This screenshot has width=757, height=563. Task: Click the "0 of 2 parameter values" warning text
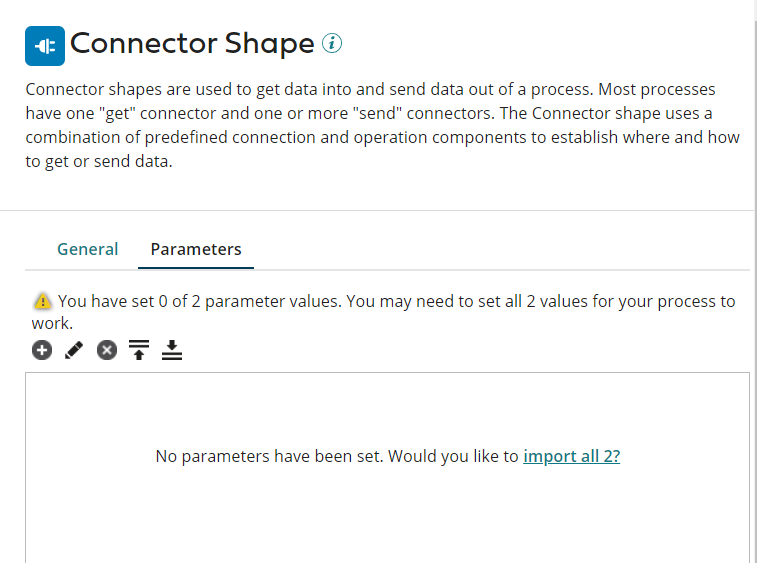coord(200,301)
